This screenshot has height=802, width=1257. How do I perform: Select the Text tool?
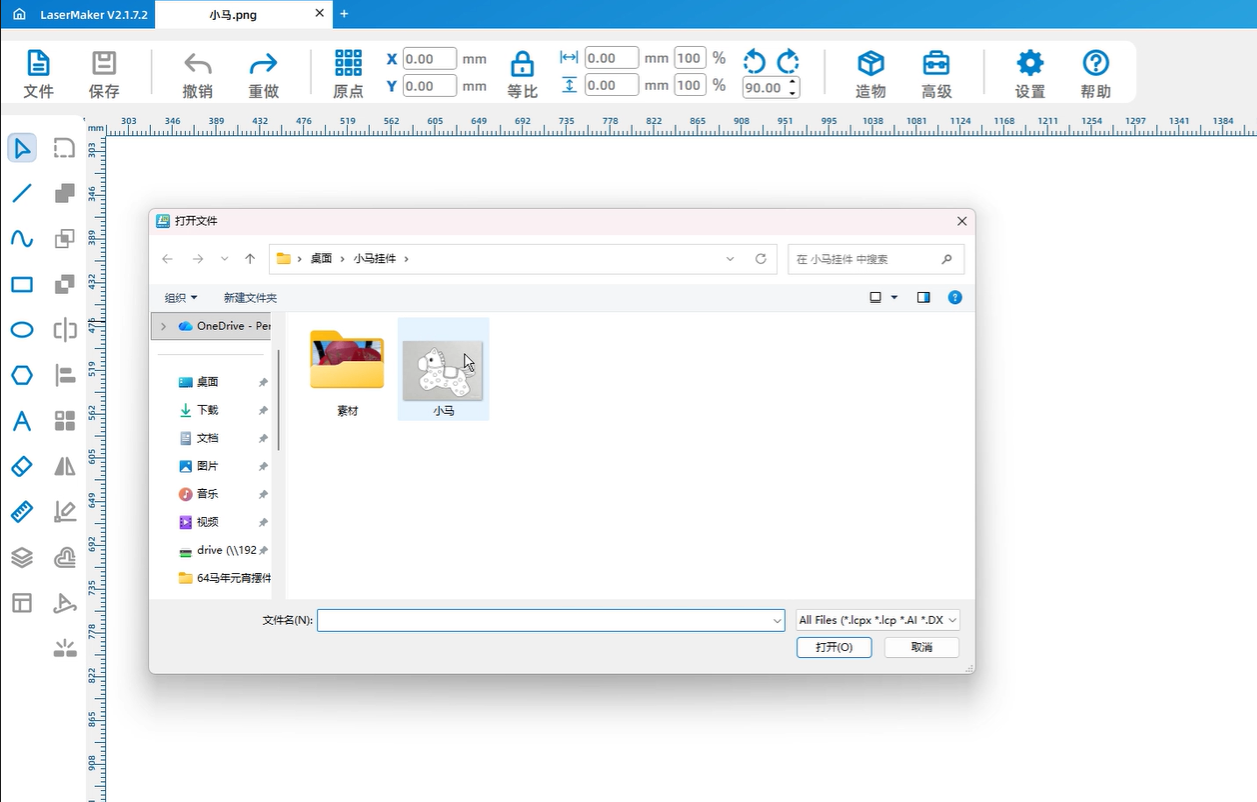[x=22, y=421]
